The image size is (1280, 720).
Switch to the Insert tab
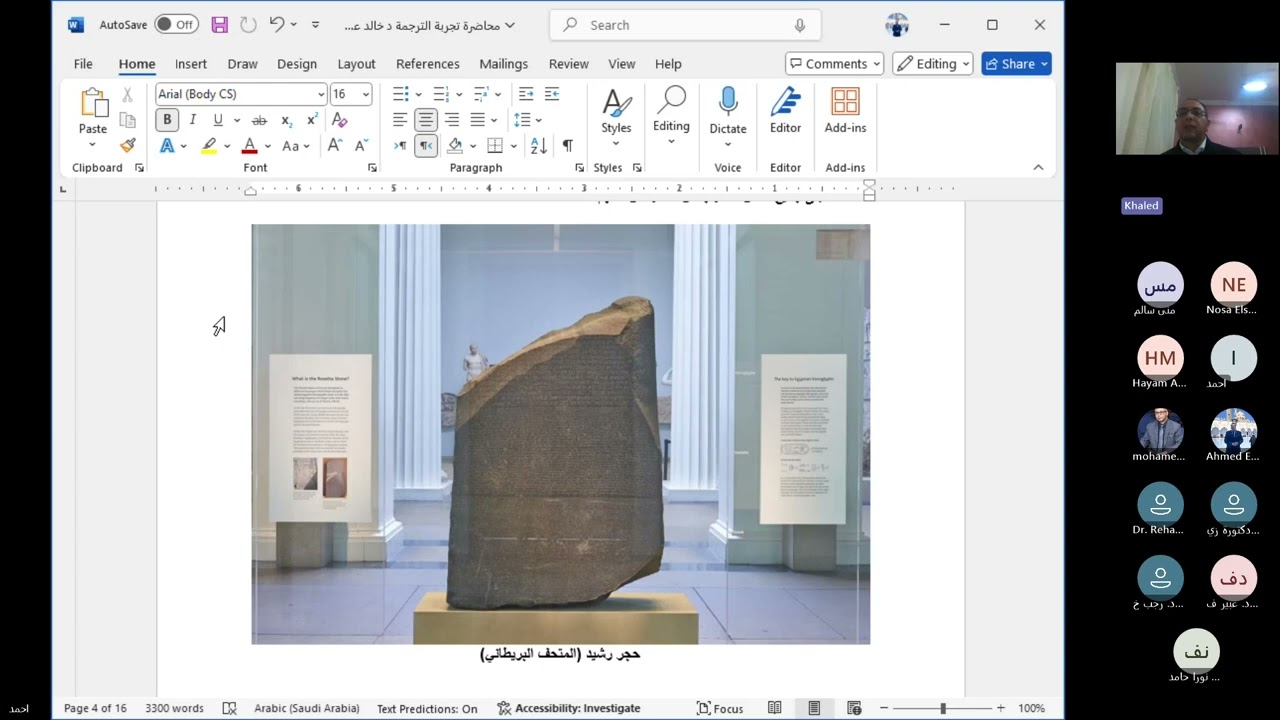(x=191, y=64)
